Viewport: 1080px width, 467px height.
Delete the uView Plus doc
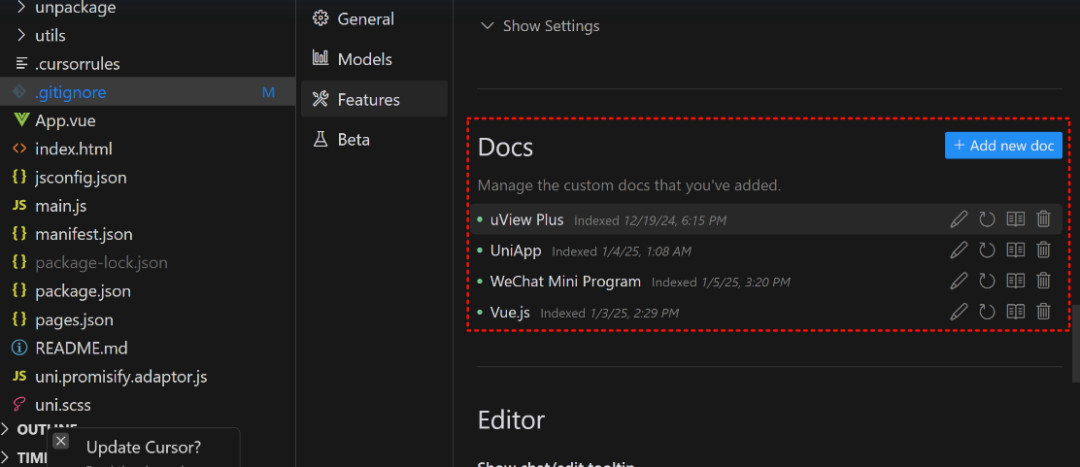point(1043,220)
